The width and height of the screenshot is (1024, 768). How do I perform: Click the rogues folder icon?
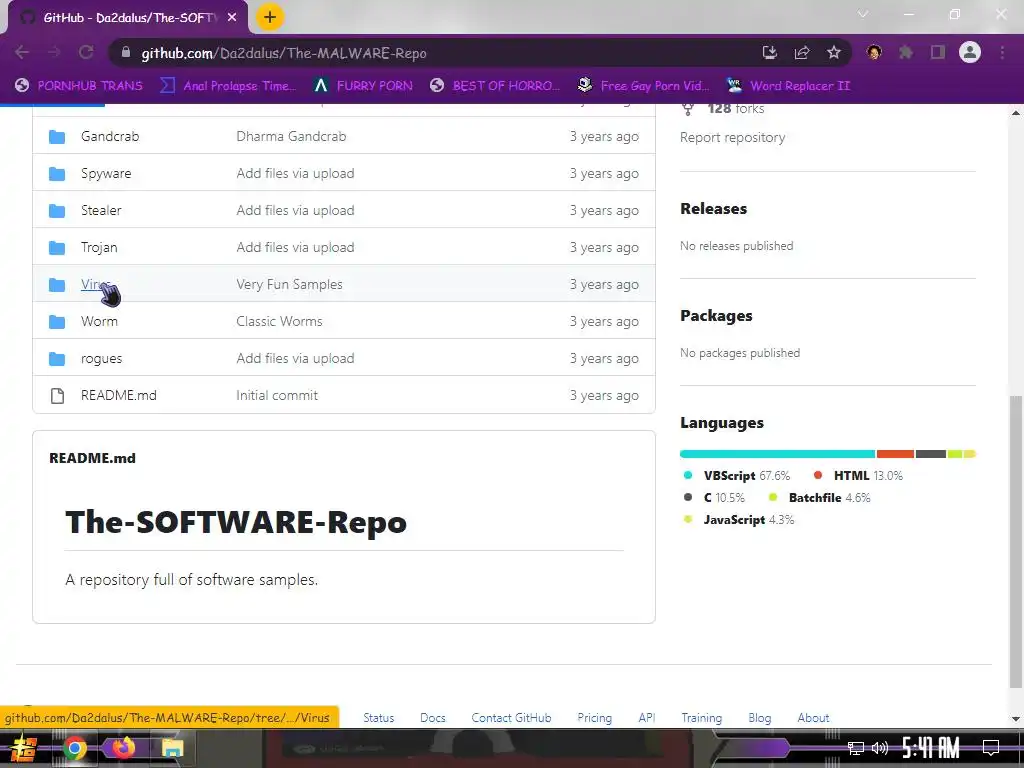click(57, 359)
